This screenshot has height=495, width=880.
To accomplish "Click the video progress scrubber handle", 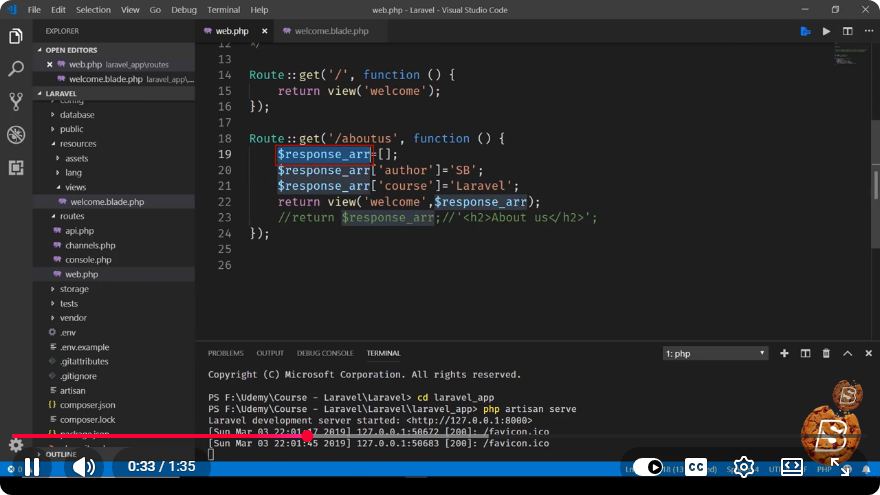I will (308, 436).
